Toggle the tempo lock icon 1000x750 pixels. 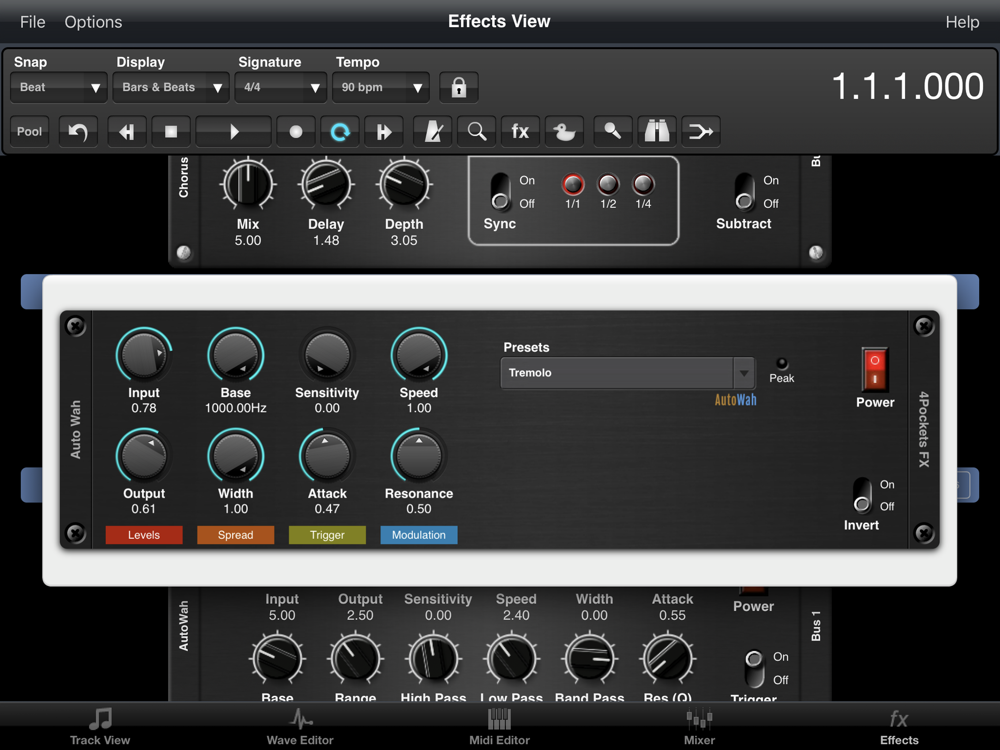(x=459, y=87)
